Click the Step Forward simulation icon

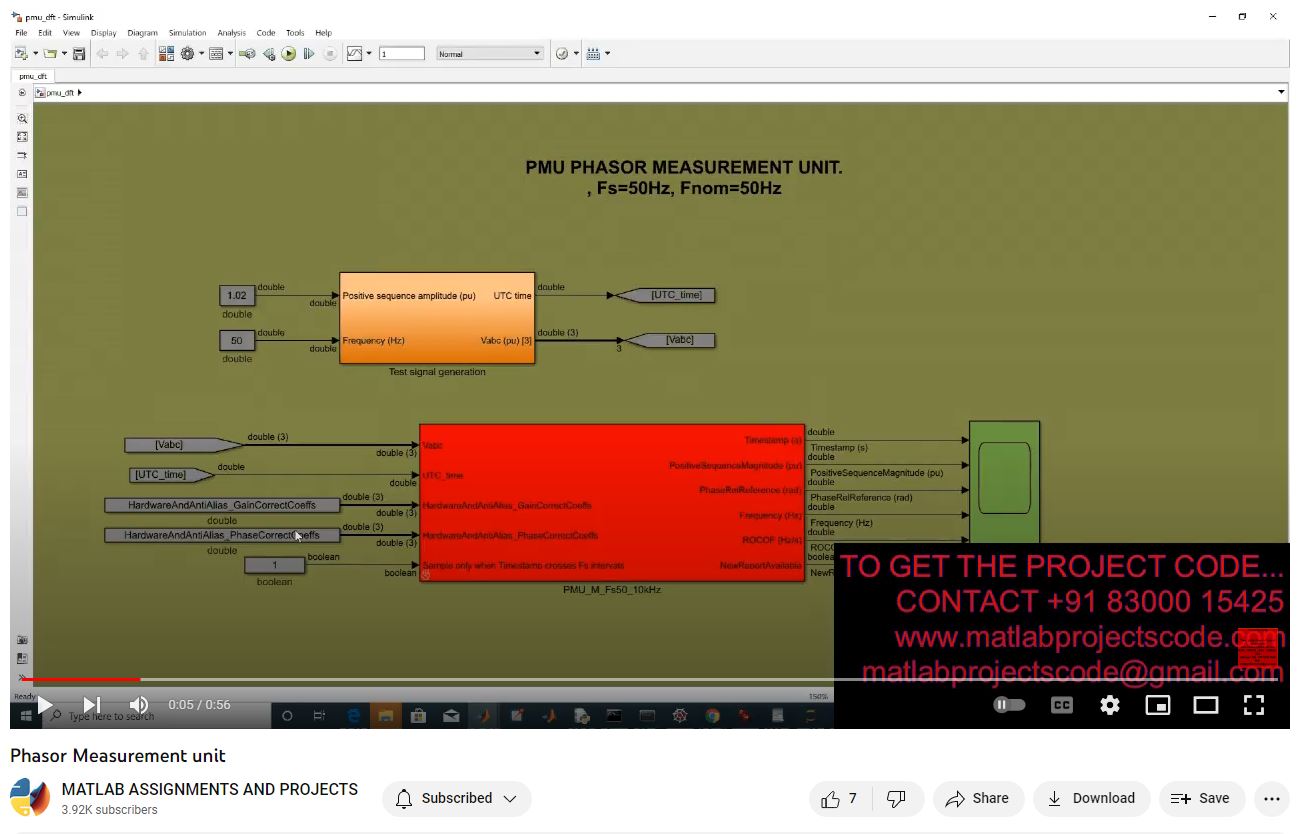[x=309, y=54]
